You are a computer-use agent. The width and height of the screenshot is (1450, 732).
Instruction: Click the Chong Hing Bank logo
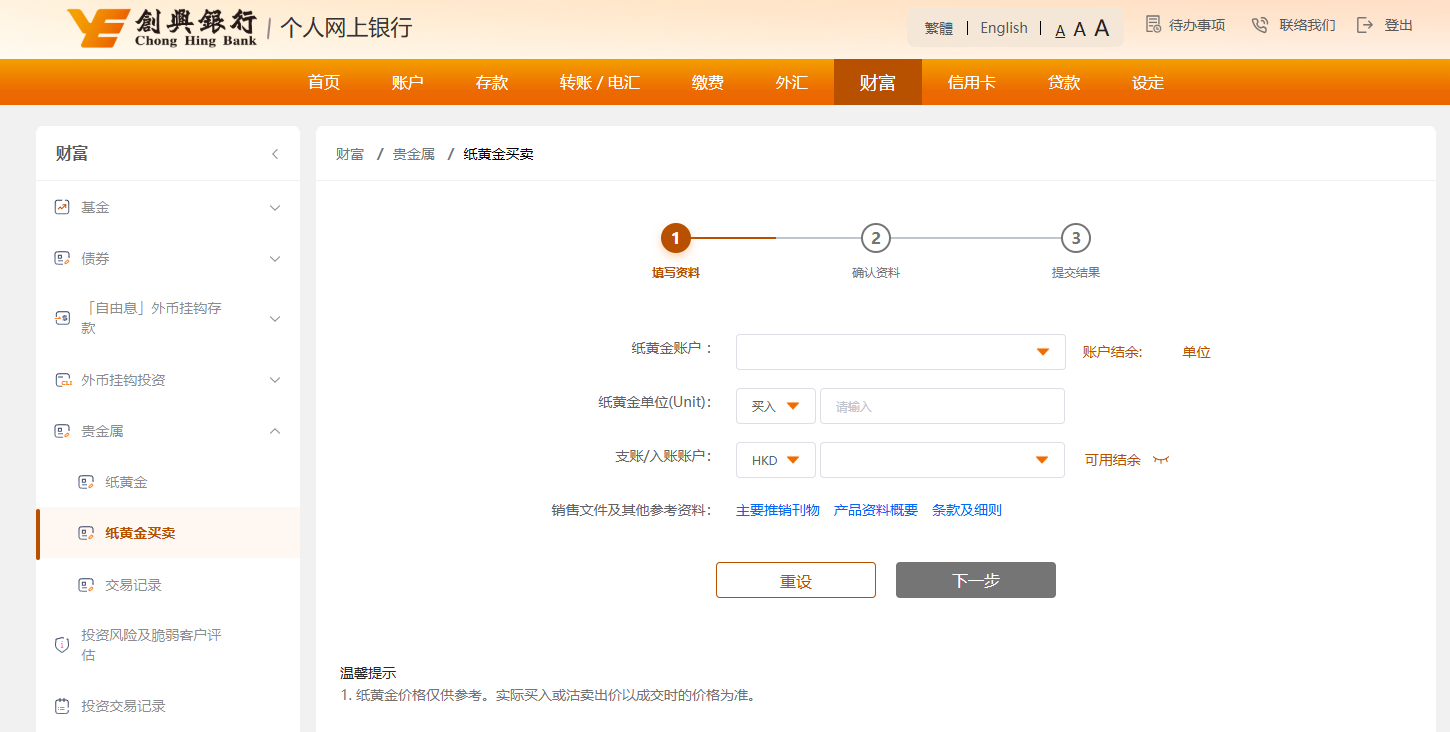161,27
